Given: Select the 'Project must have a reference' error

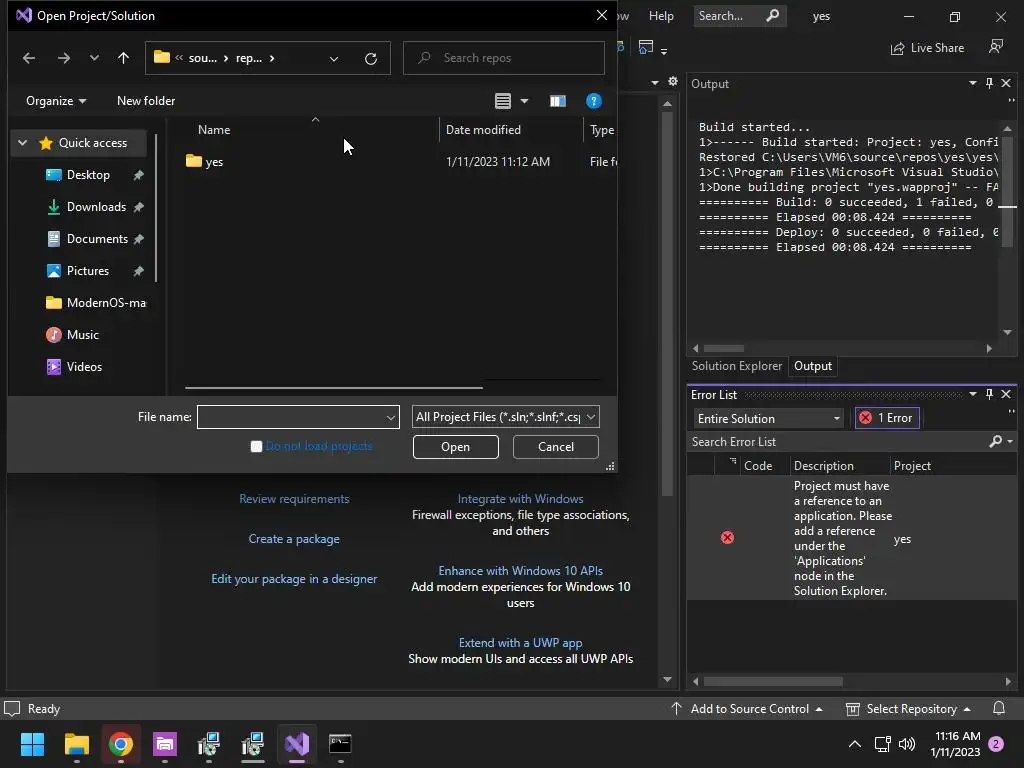Looking at the screenshot, I should [x=851, y=538].
